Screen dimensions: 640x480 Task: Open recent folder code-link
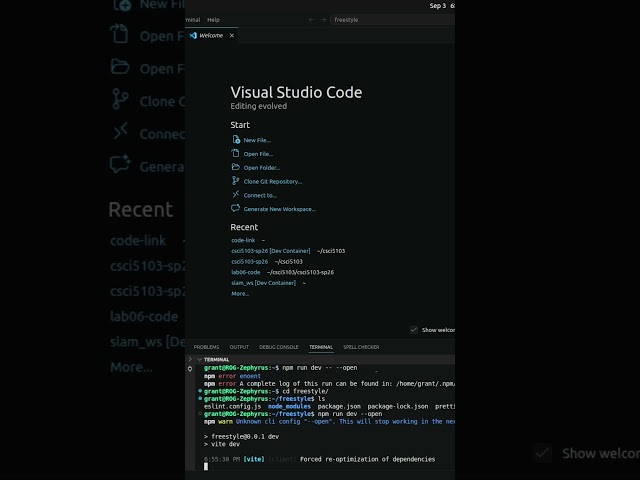(x=243, y=240)
